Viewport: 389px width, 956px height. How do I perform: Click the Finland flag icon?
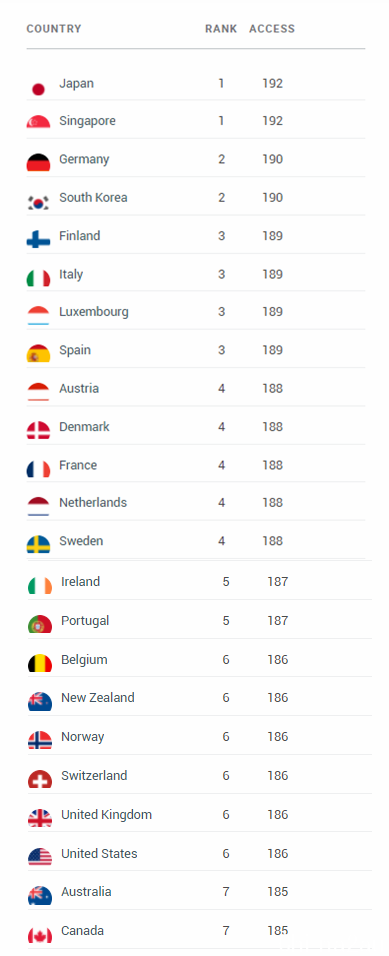pyautogui.click(x=38, y=239)
